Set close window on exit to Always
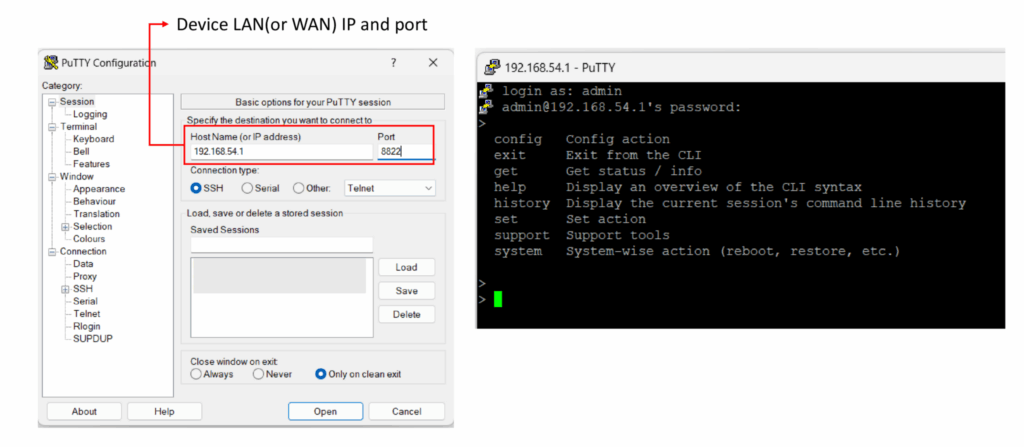The height and width of the screenshot is (447, 1024). coord(196,374)
